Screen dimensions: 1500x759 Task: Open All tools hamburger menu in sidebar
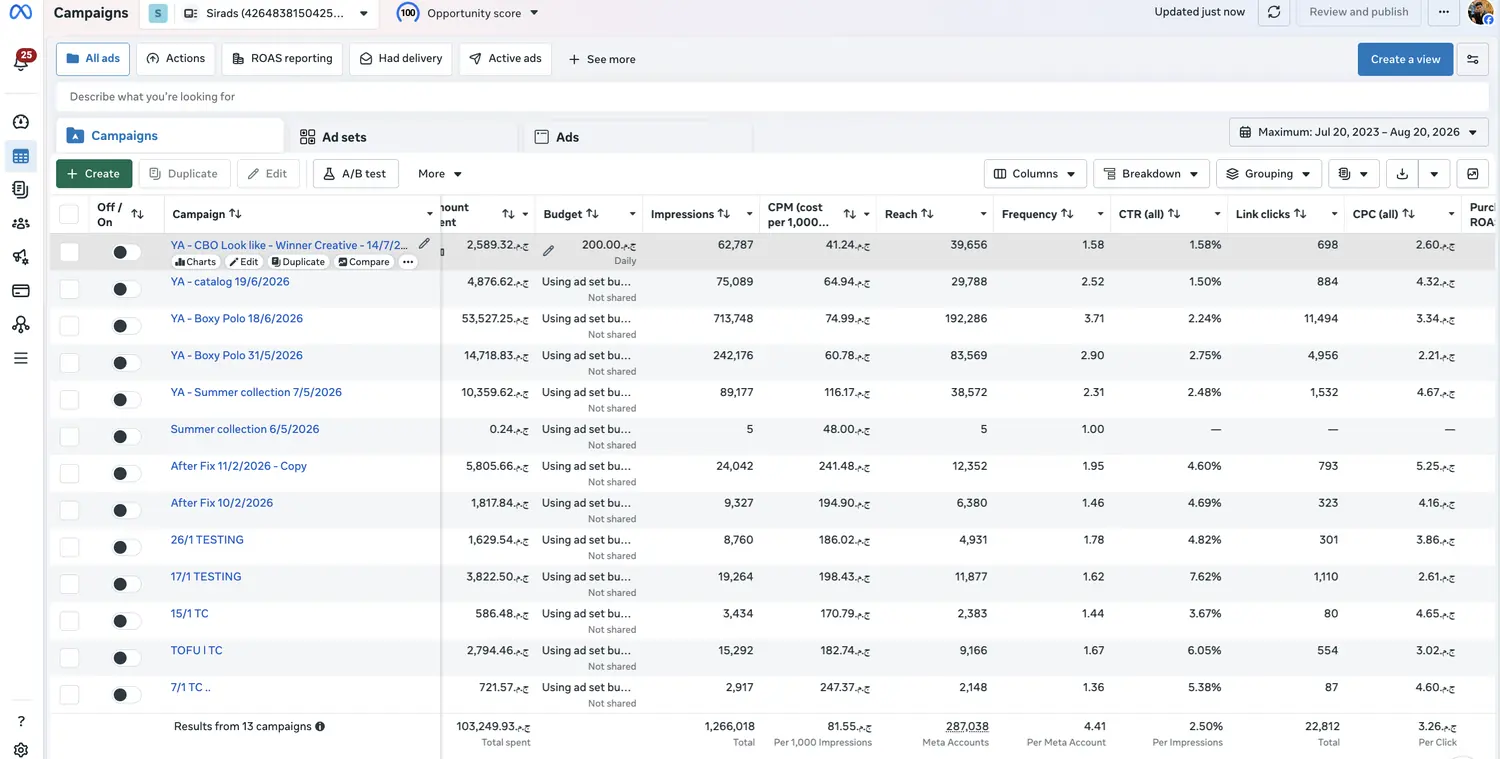pos(21,358)
